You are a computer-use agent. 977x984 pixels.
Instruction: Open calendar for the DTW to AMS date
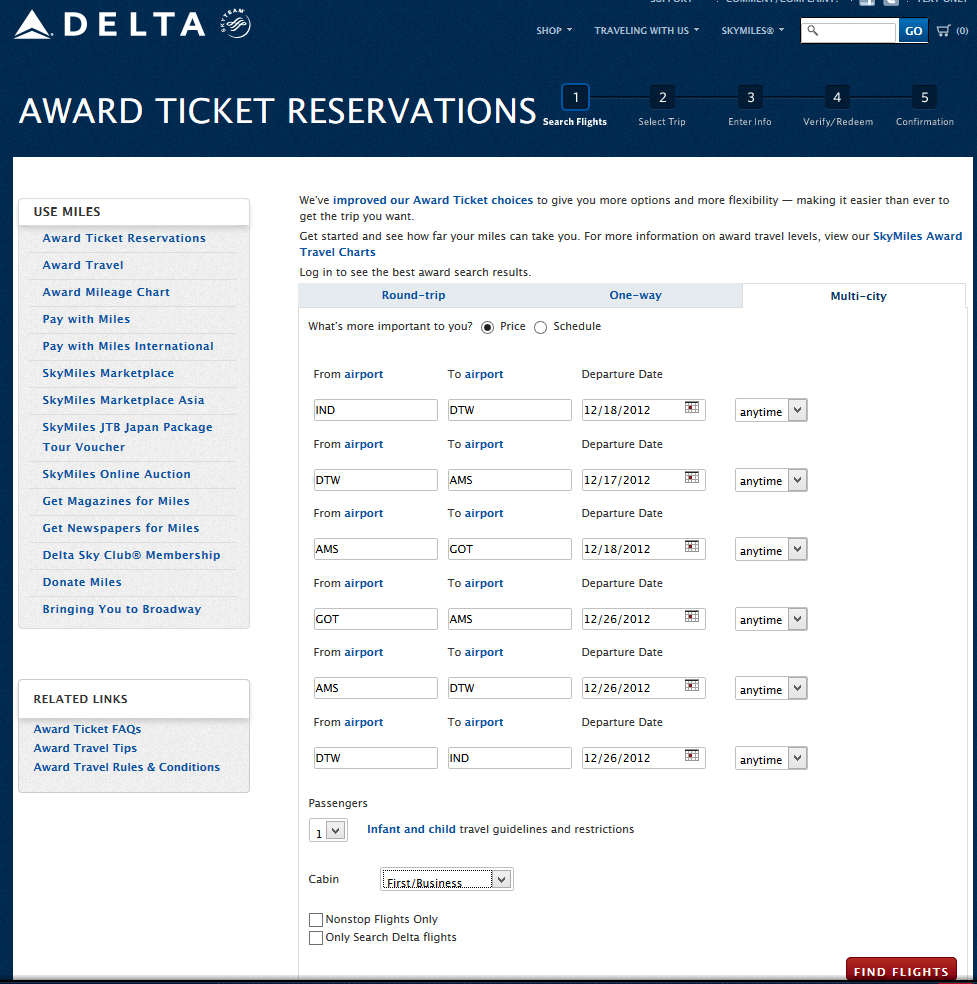691,478
